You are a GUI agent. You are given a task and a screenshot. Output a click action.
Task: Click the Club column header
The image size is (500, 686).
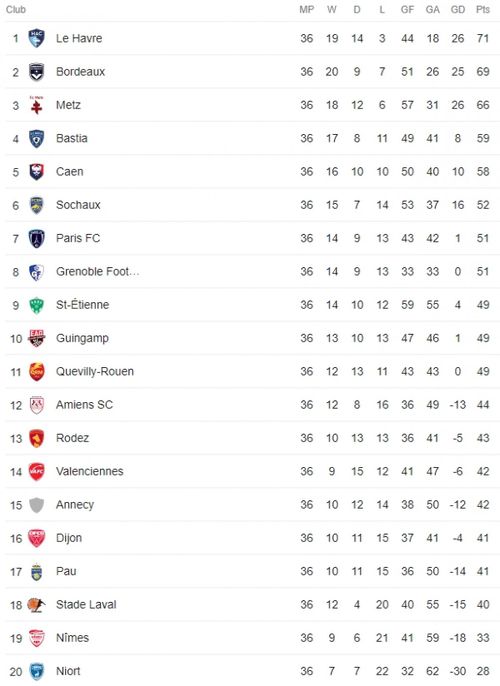[x=16, y=10]
